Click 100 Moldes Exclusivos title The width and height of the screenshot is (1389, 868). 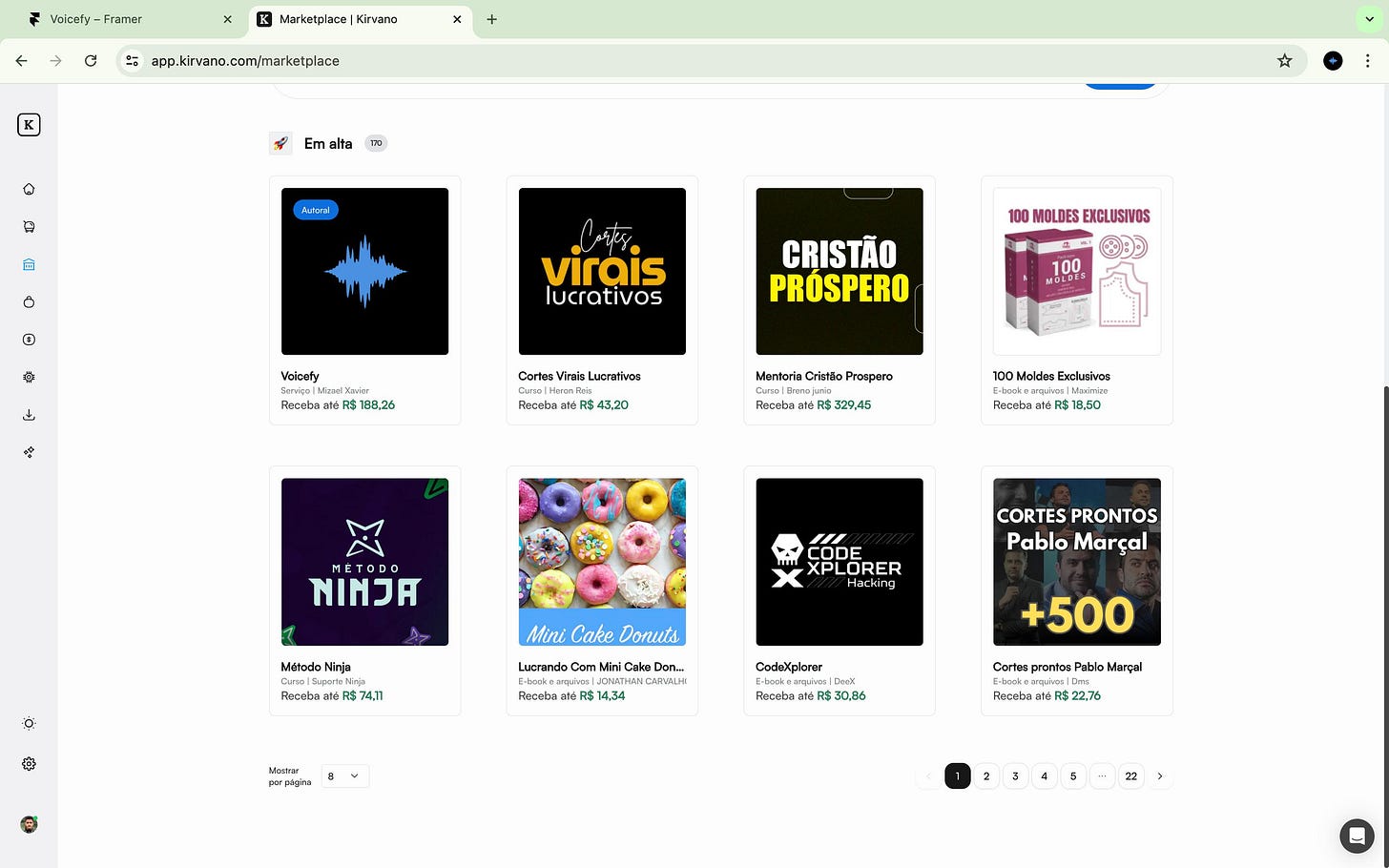[1051, 376]
